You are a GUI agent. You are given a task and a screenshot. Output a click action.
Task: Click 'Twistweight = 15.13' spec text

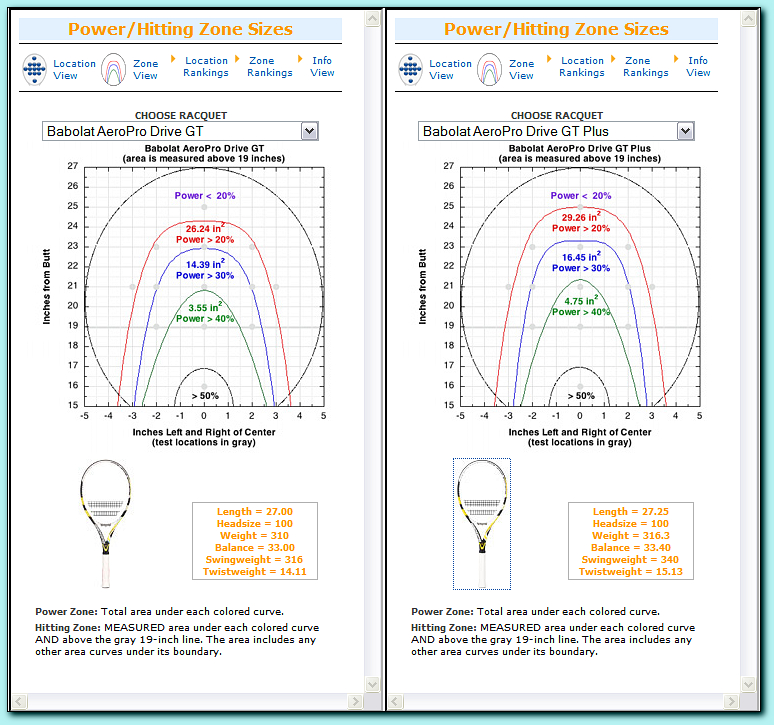tap(630, 572)
